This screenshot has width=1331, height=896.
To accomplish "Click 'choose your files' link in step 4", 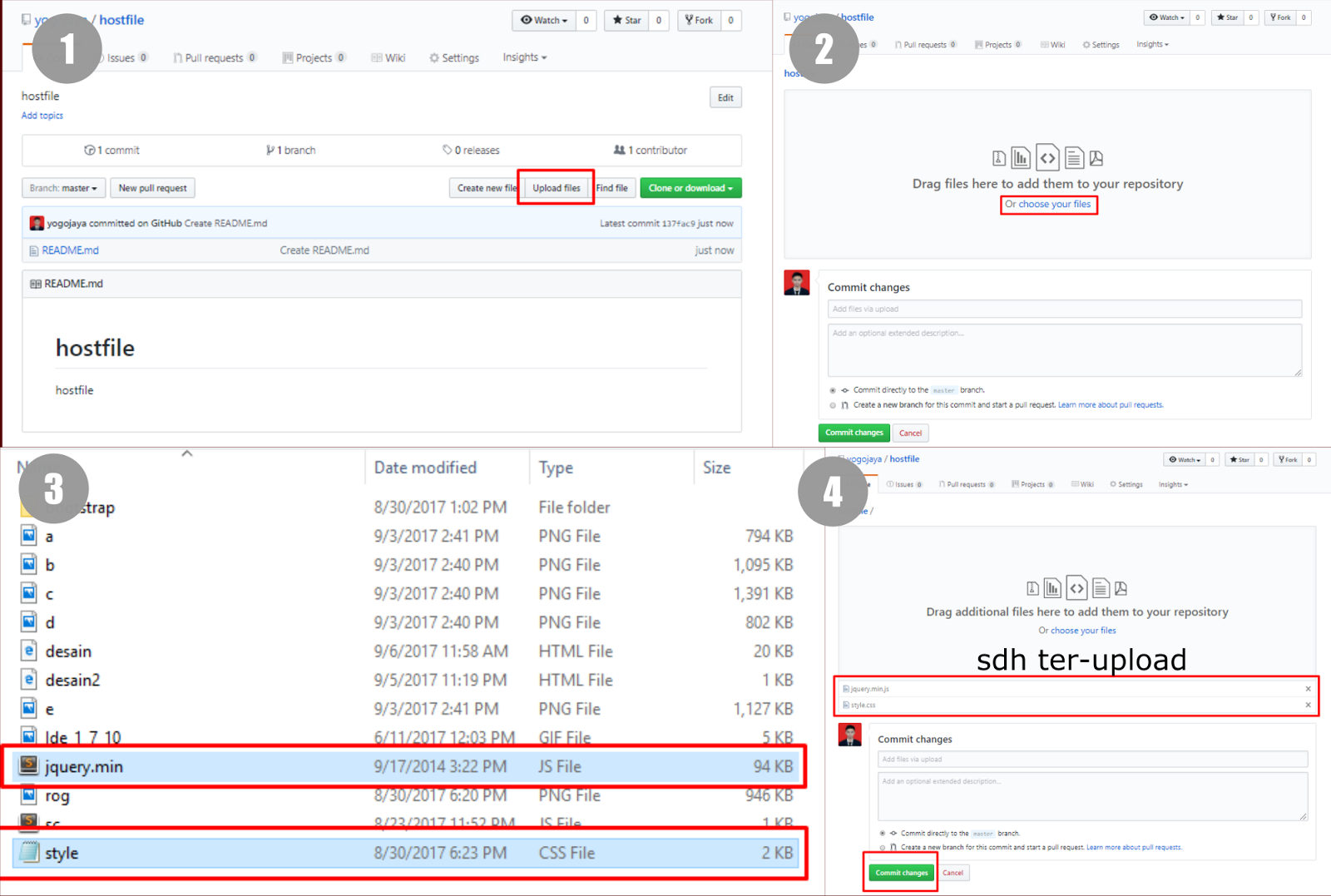I will [x=1083, y=631].
